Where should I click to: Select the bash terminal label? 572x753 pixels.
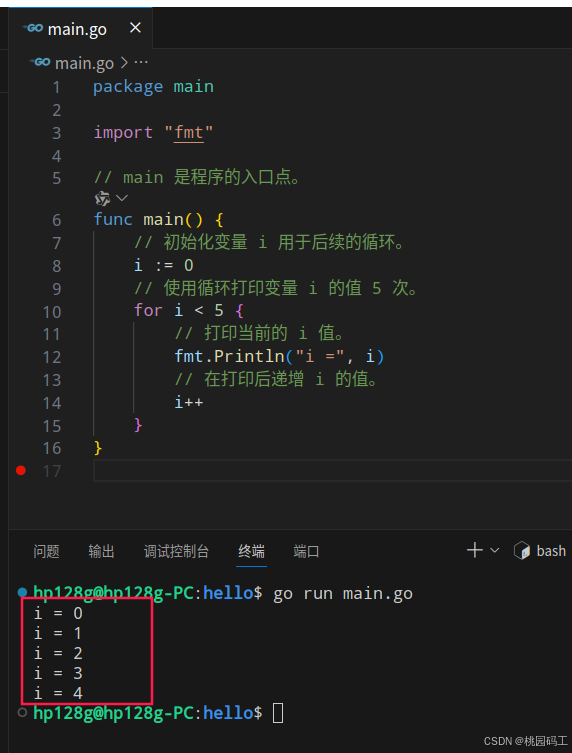click(x=551, y=551)
